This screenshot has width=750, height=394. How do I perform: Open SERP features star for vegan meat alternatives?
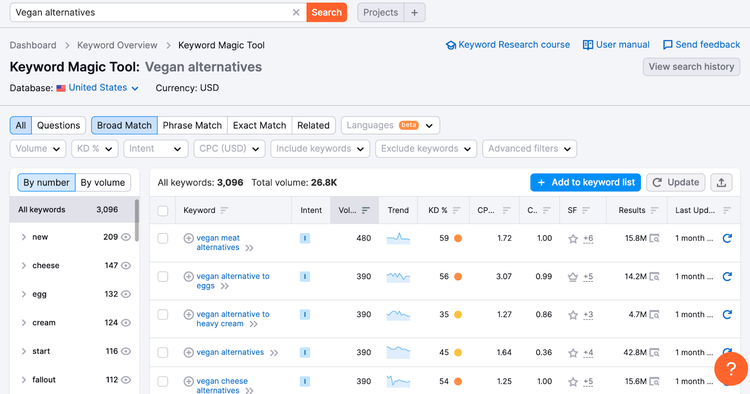[x=573, y=239]
